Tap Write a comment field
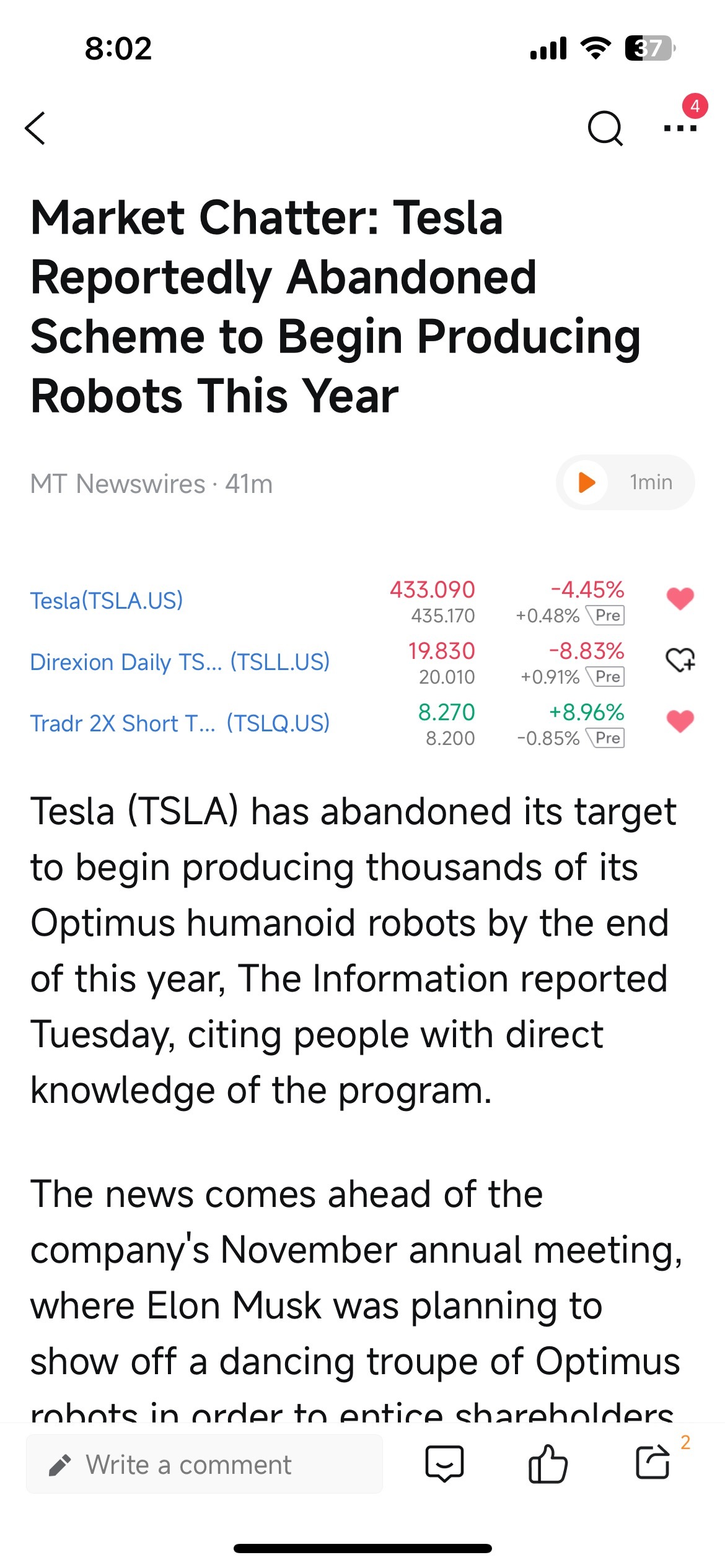This screenshot has width=725, height=1568. (204, 1465)
